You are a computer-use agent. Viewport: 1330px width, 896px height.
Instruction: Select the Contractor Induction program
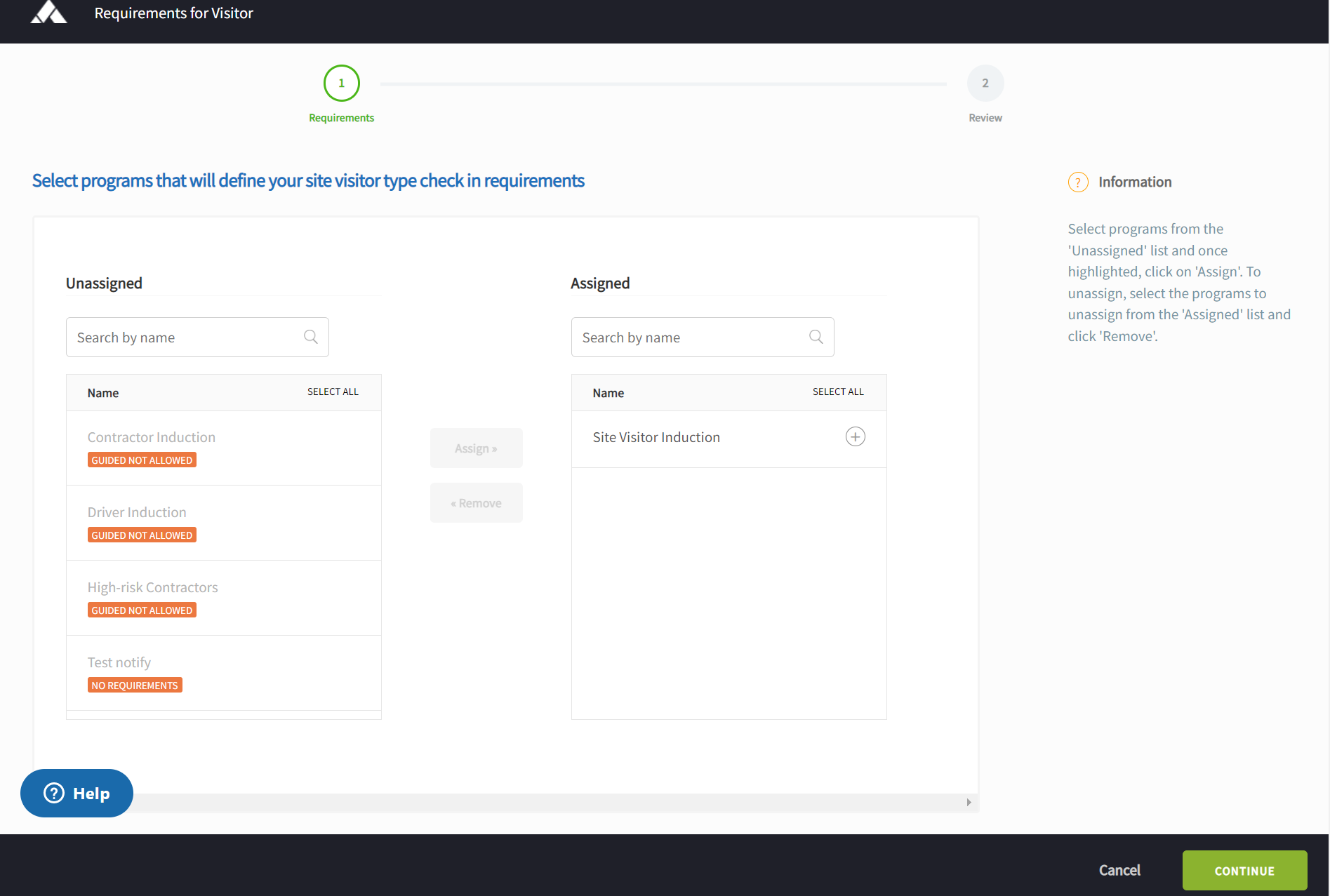[152, 438]
